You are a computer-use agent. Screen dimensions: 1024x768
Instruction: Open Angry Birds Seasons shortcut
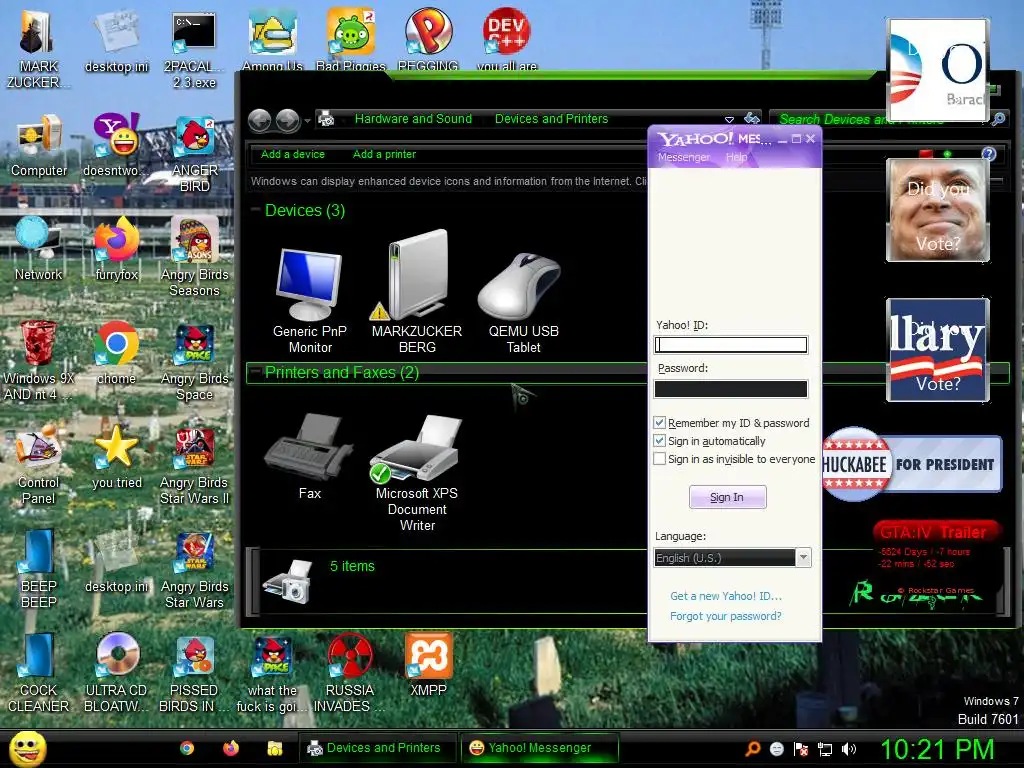tap(194, 257)
